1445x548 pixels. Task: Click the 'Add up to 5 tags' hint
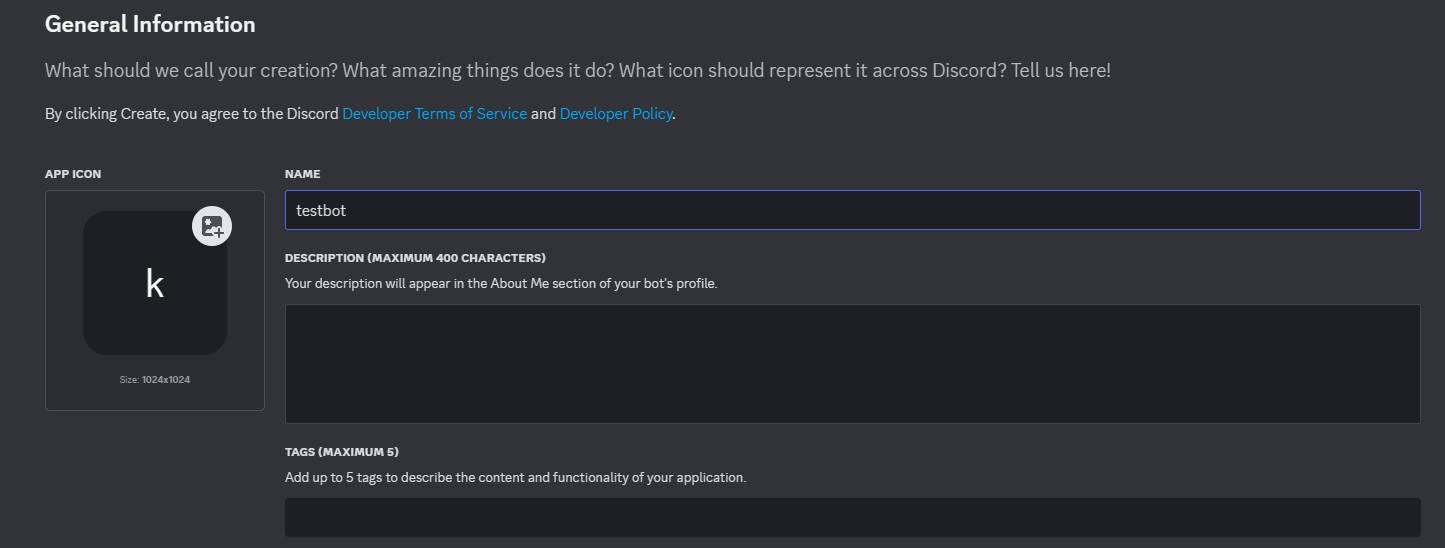(515, 477)
